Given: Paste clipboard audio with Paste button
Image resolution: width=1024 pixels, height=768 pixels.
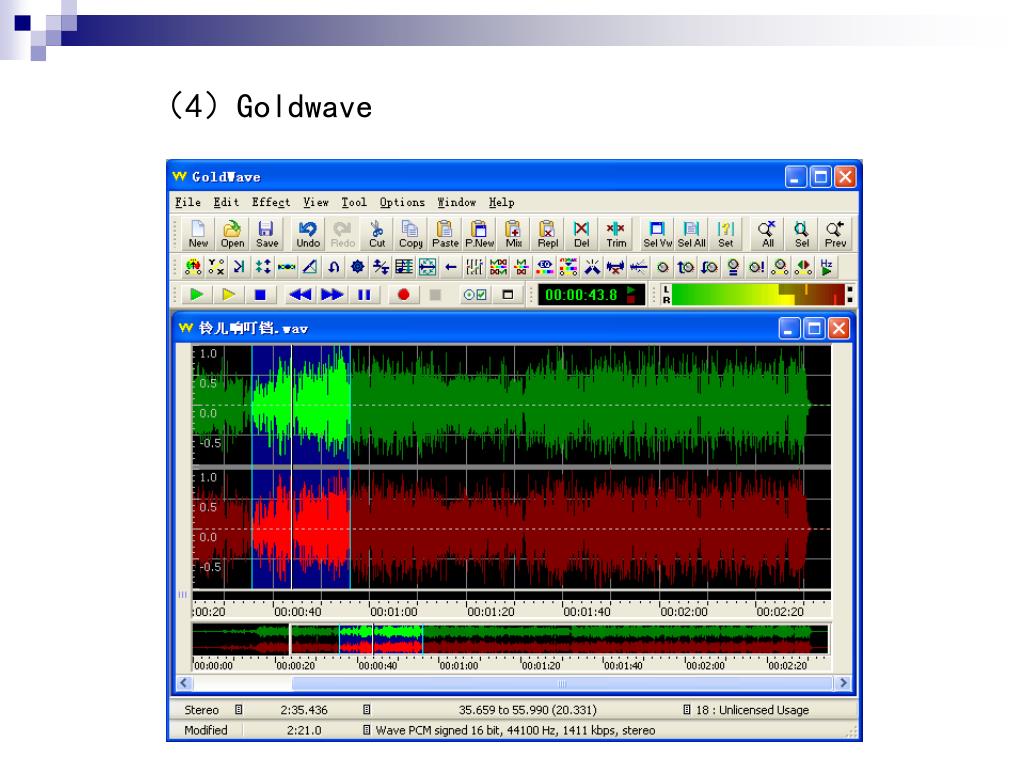Looking at the screenshot, I should point(445,234).
